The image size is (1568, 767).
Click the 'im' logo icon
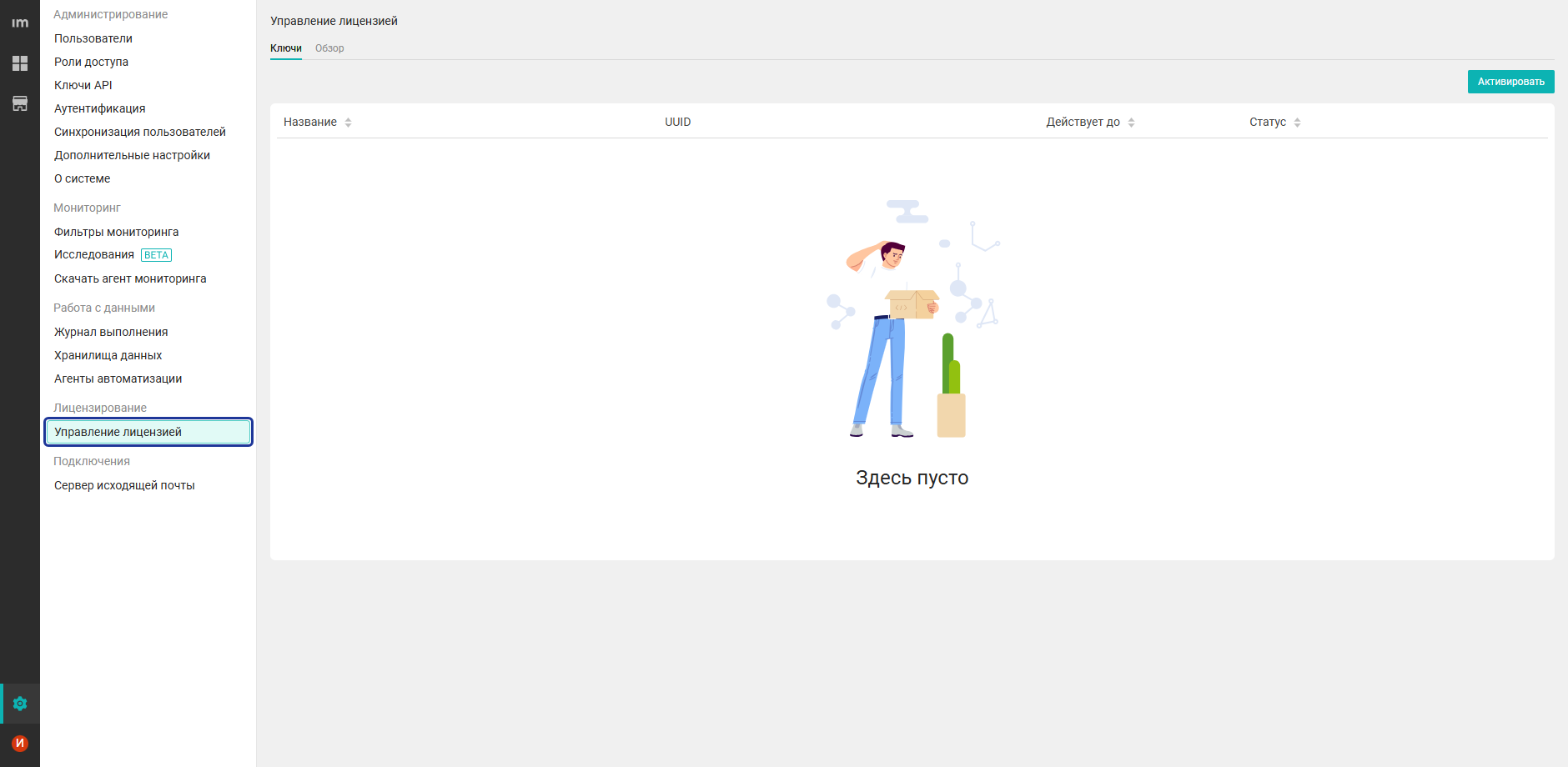pyautogui.click(x=20, y=23)
